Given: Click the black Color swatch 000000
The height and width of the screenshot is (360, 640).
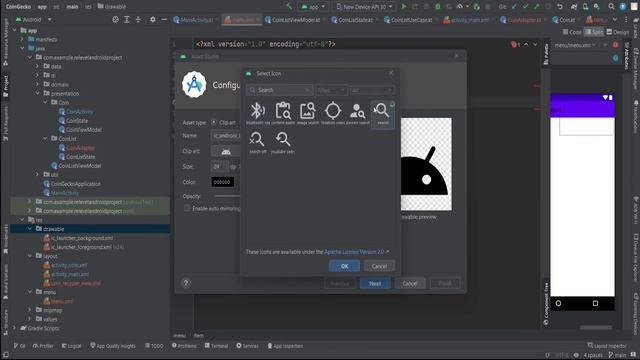Looking at the screenshot, I should click(x=222, y=182).
